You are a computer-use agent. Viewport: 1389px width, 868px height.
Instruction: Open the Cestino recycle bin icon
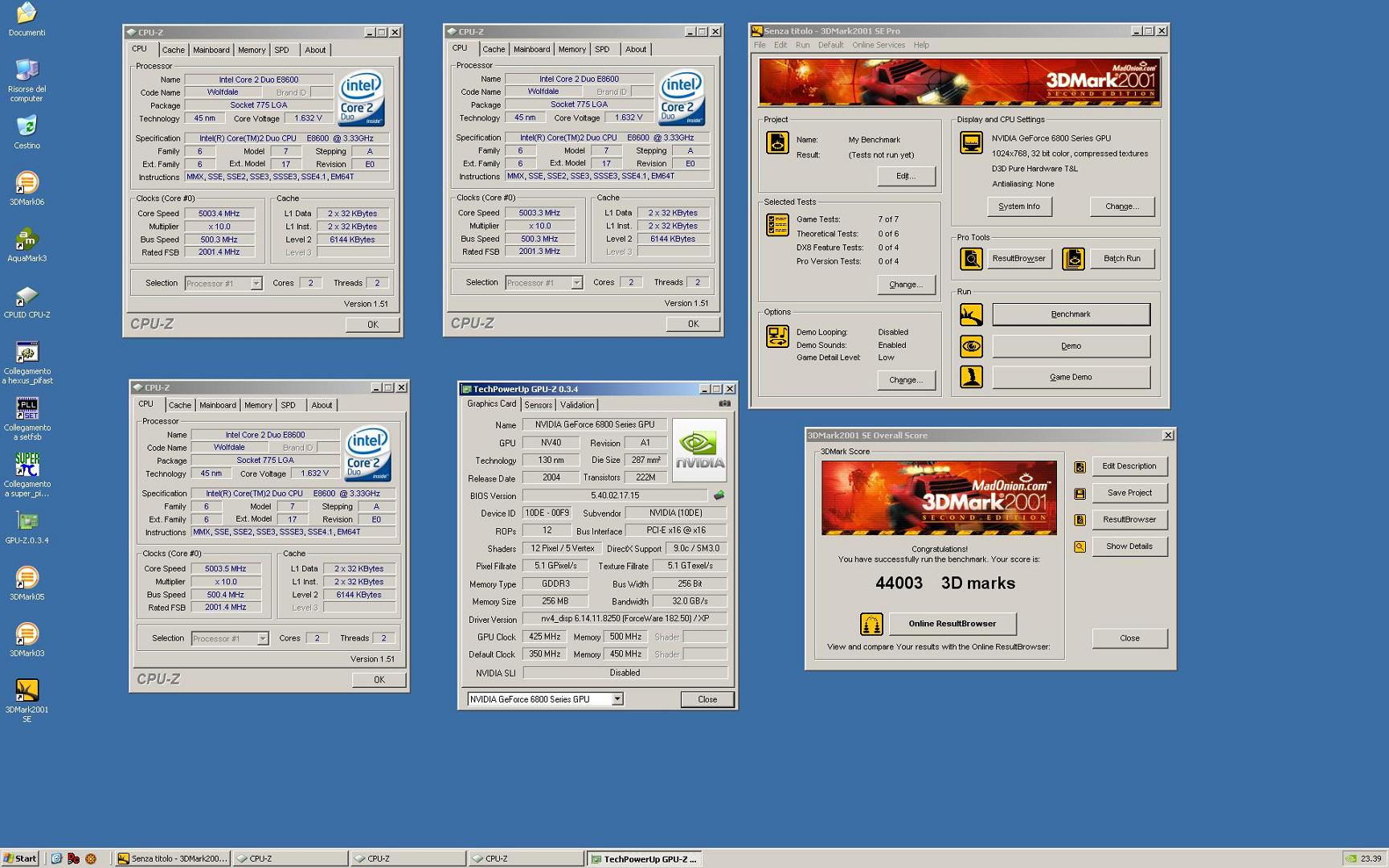tap(27, 126)
